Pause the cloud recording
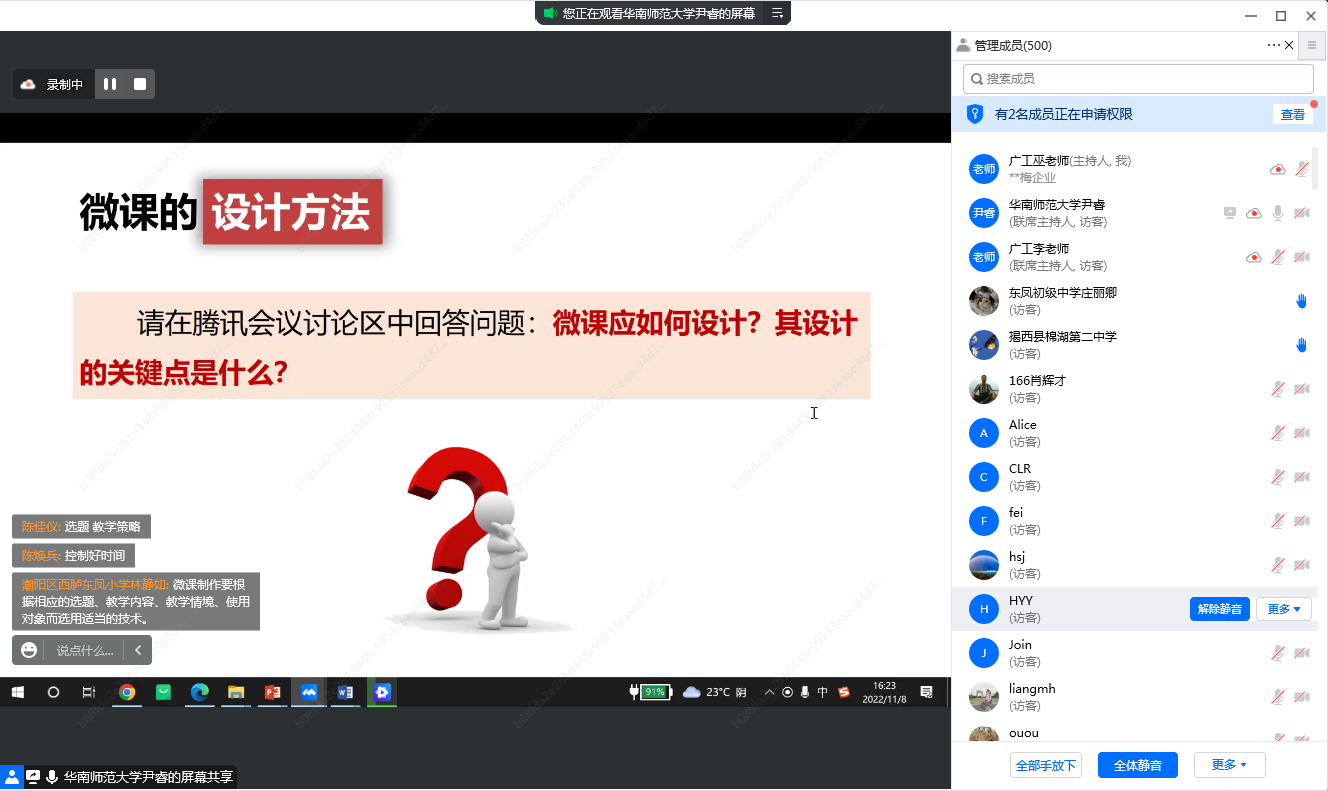This screenshot has height=791, width=1328. pos(110,84)
